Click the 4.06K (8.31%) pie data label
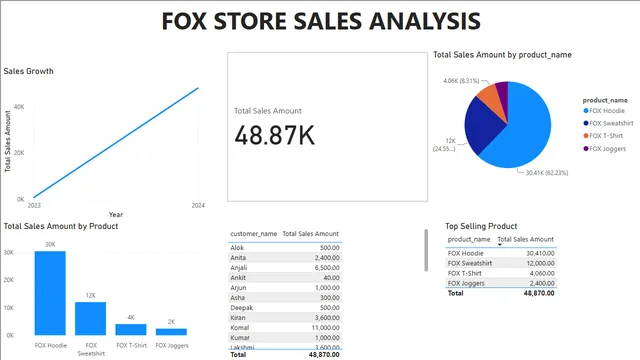The width and height of the screenshot is (640, 360). point(461,81)
